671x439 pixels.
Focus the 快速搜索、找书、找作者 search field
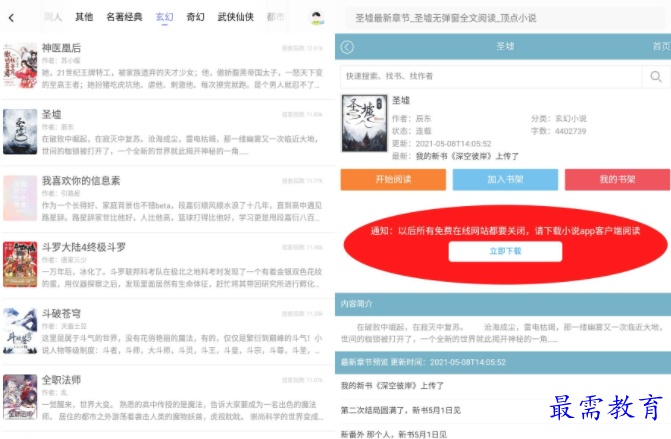click(x=491, y=77)
